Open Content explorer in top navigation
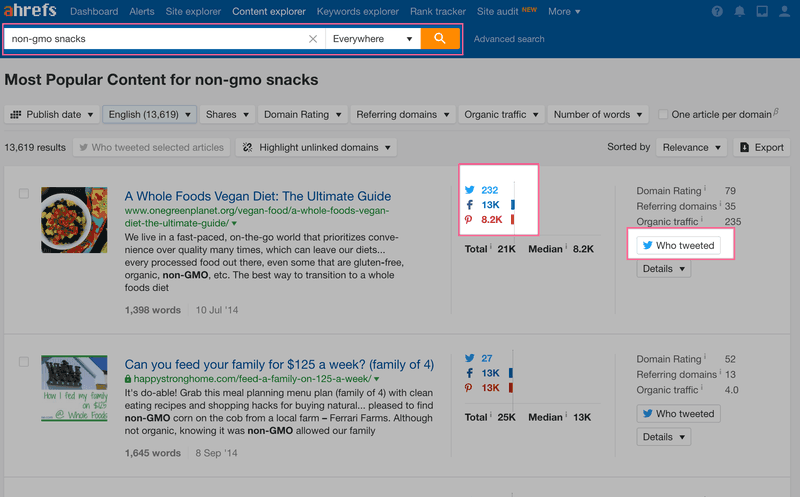Screen dimensions: 800x497 click(x=269, y=11)
